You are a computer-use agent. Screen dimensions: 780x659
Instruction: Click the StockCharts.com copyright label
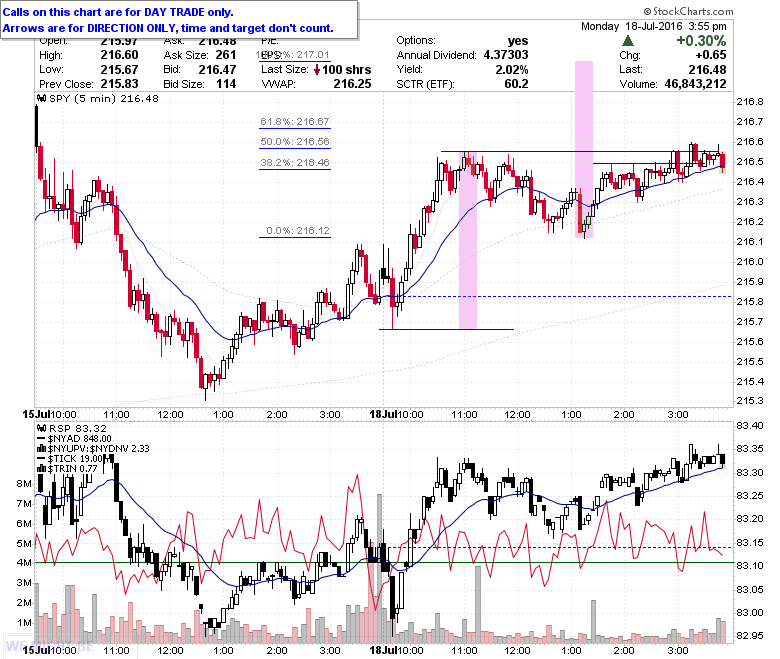[688, 11]
